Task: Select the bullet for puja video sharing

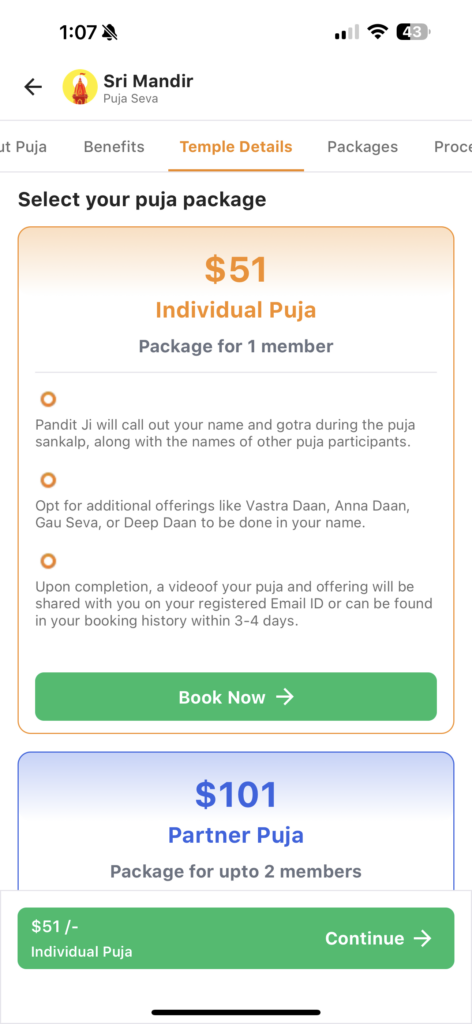Action: point(48,561)
